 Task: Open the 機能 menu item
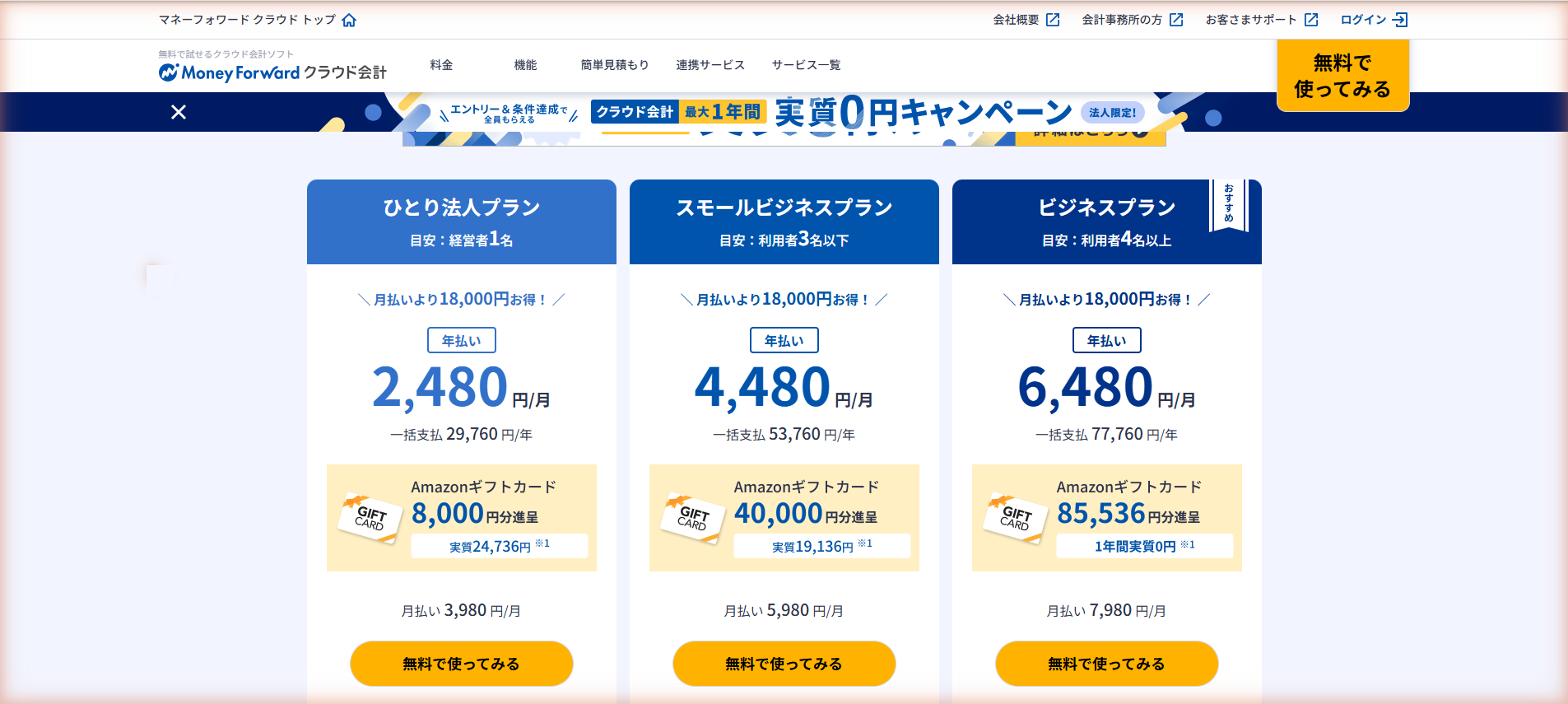coord(525,65)
